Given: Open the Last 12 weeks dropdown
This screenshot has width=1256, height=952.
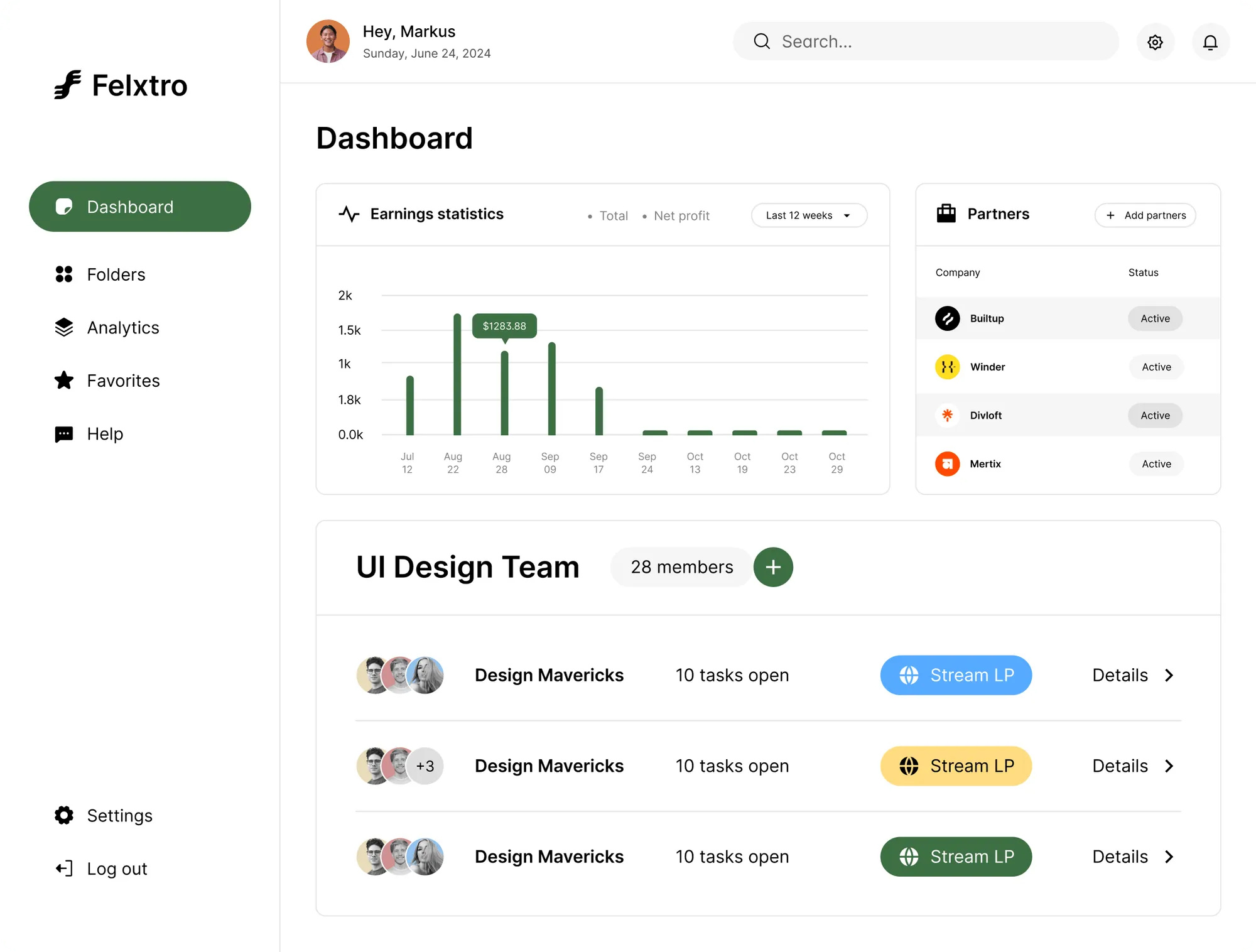Looking at the screenshot, I should point(808,215).
